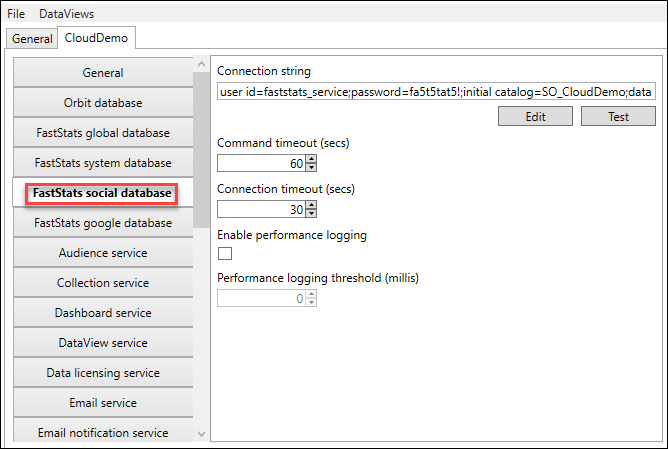Open FastStats google database settings
The image size is (668, 449).
pos(103,223)
